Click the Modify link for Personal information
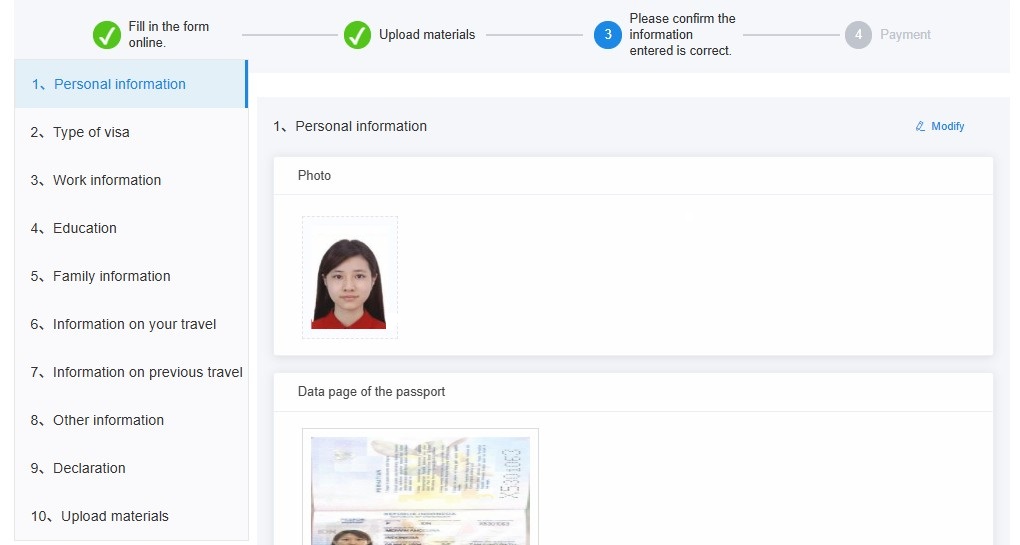Image resolution: width=1020 pixels, height=545 pixels. [x=947, y=127]
